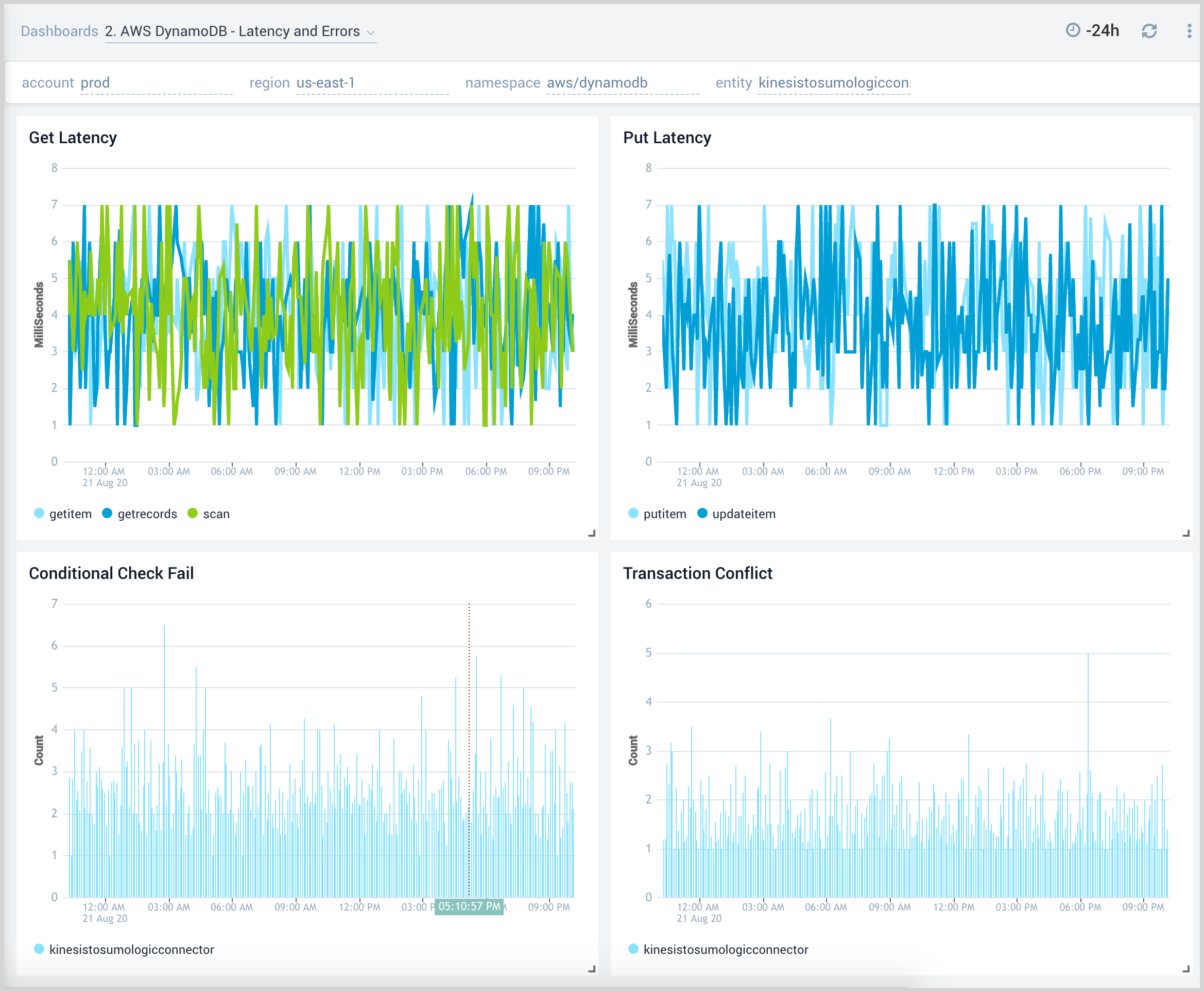Open the account prod filter dropdown
The width and height of the screenshot is (1204, 992).
coord(95,82)
